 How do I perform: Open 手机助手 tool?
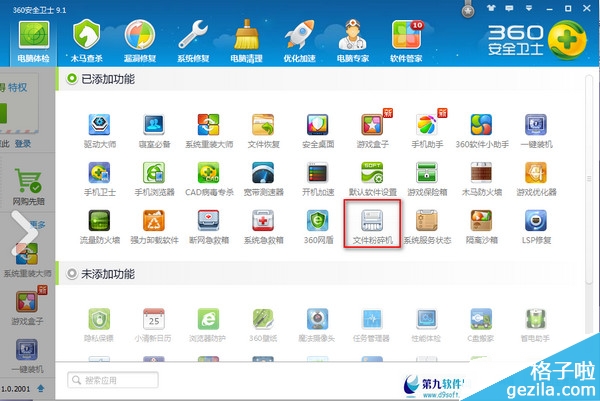click(427, 131)
